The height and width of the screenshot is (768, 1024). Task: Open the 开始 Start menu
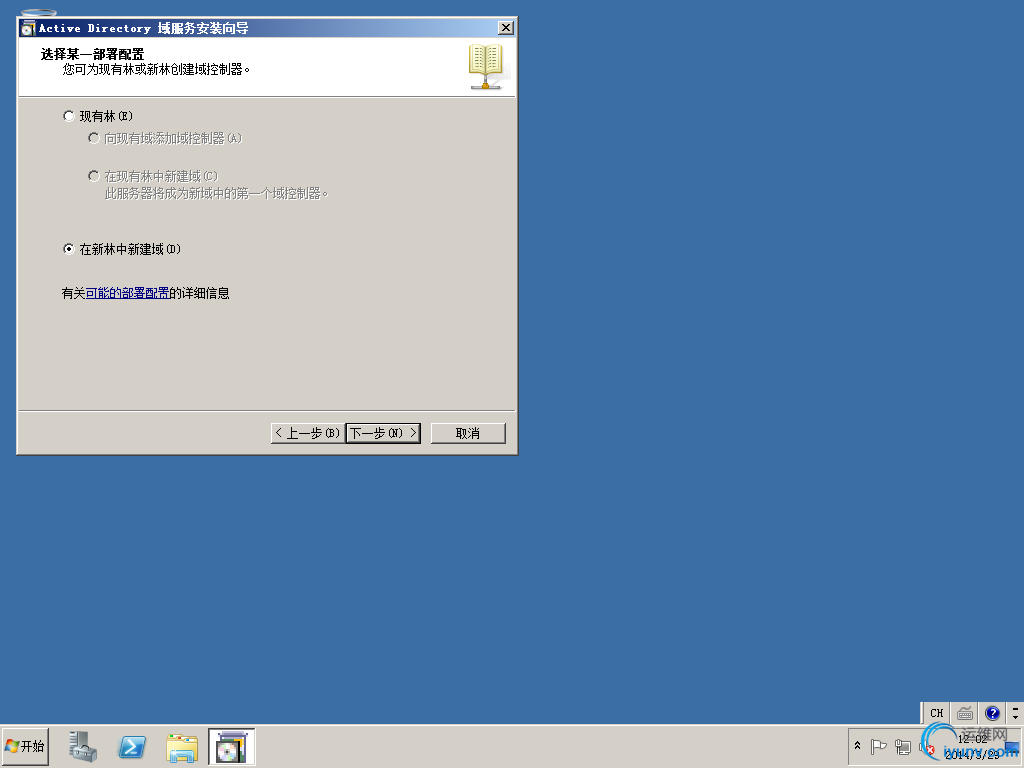tap(25, 746)
